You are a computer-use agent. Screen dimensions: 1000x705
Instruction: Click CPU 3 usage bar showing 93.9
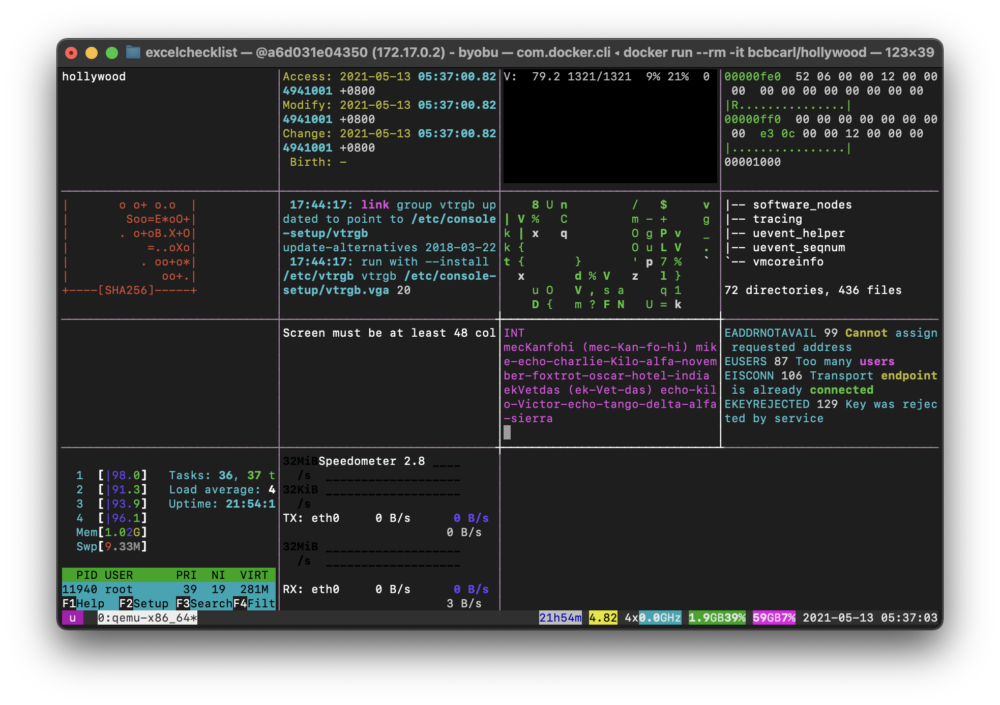point(122,504)
